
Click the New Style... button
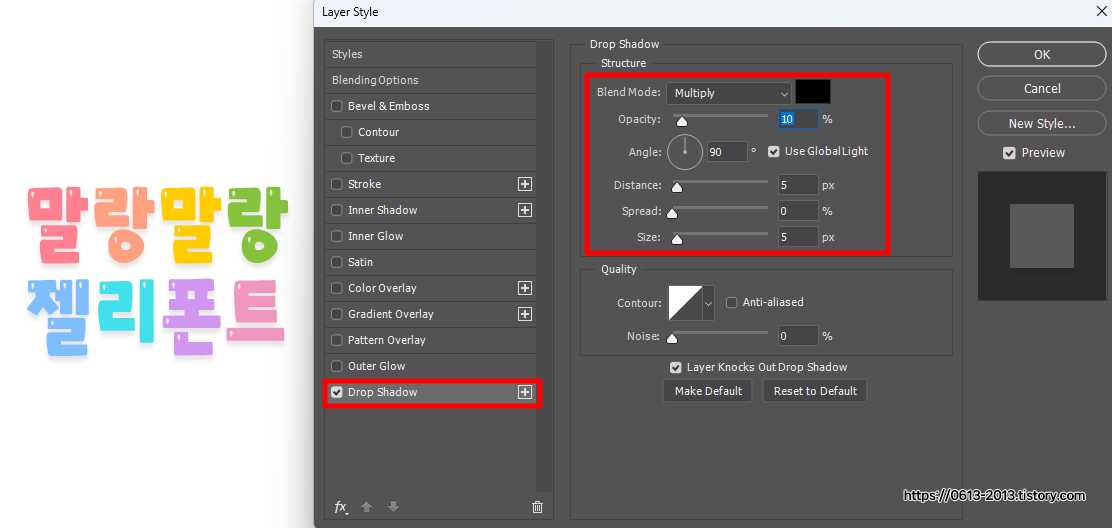(1042, 123)
